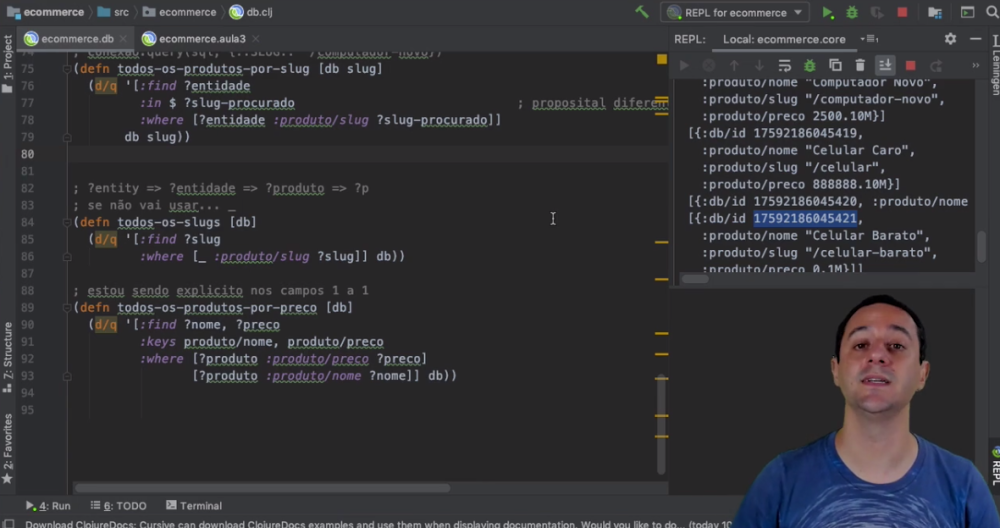
Task: Toggle soft-wrap in REPL toolbar
Action: [x=784, y=65]
